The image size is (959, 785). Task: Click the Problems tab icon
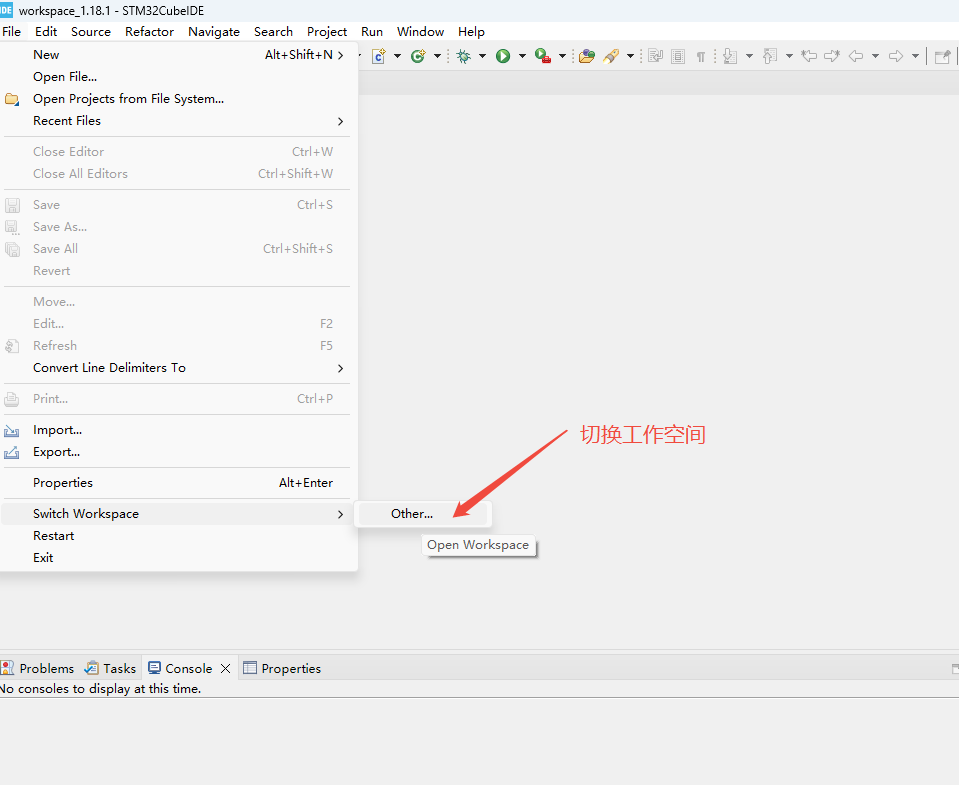pos(7,668)
